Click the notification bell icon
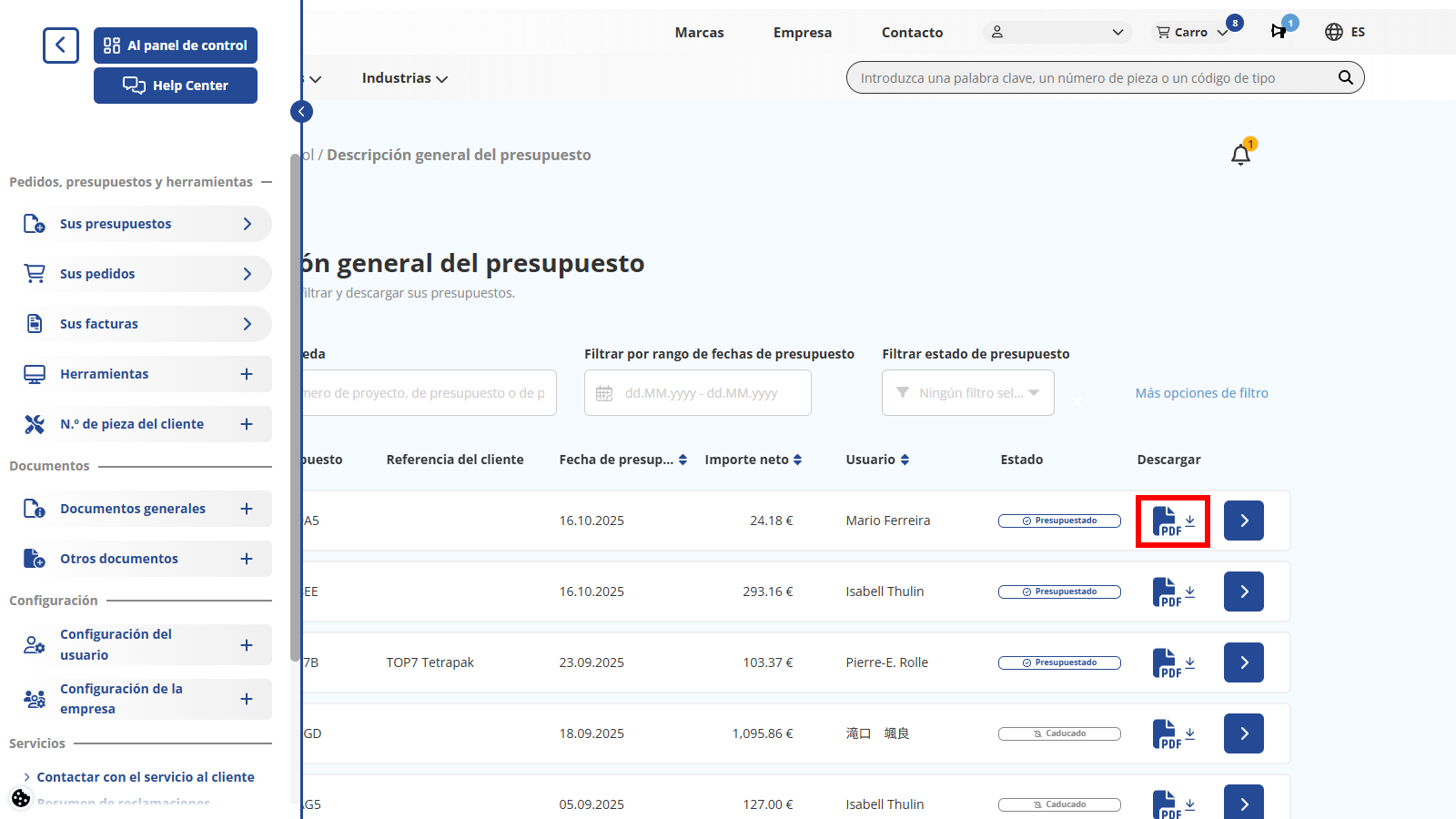The width and height of the screenshot is (1456, 819). pyautogui.click(x=1240, y=155)
